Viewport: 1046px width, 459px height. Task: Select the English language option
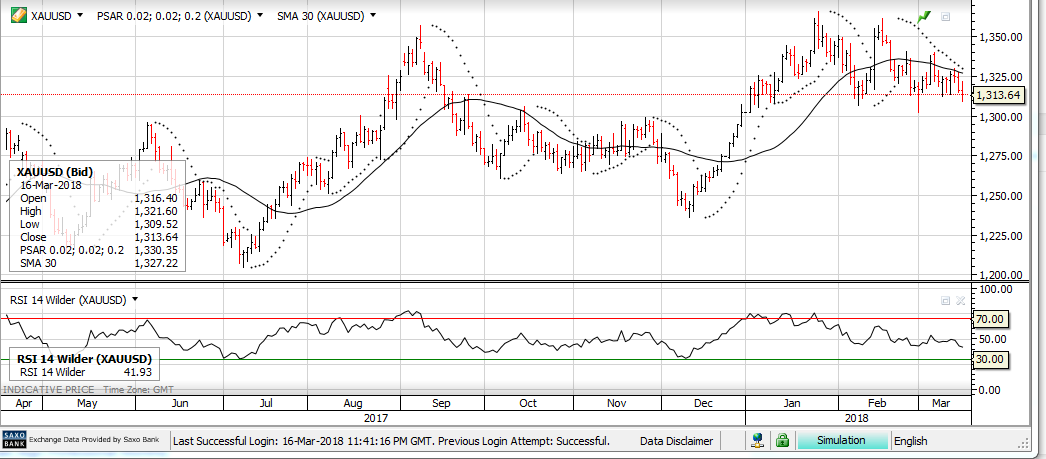910,440
